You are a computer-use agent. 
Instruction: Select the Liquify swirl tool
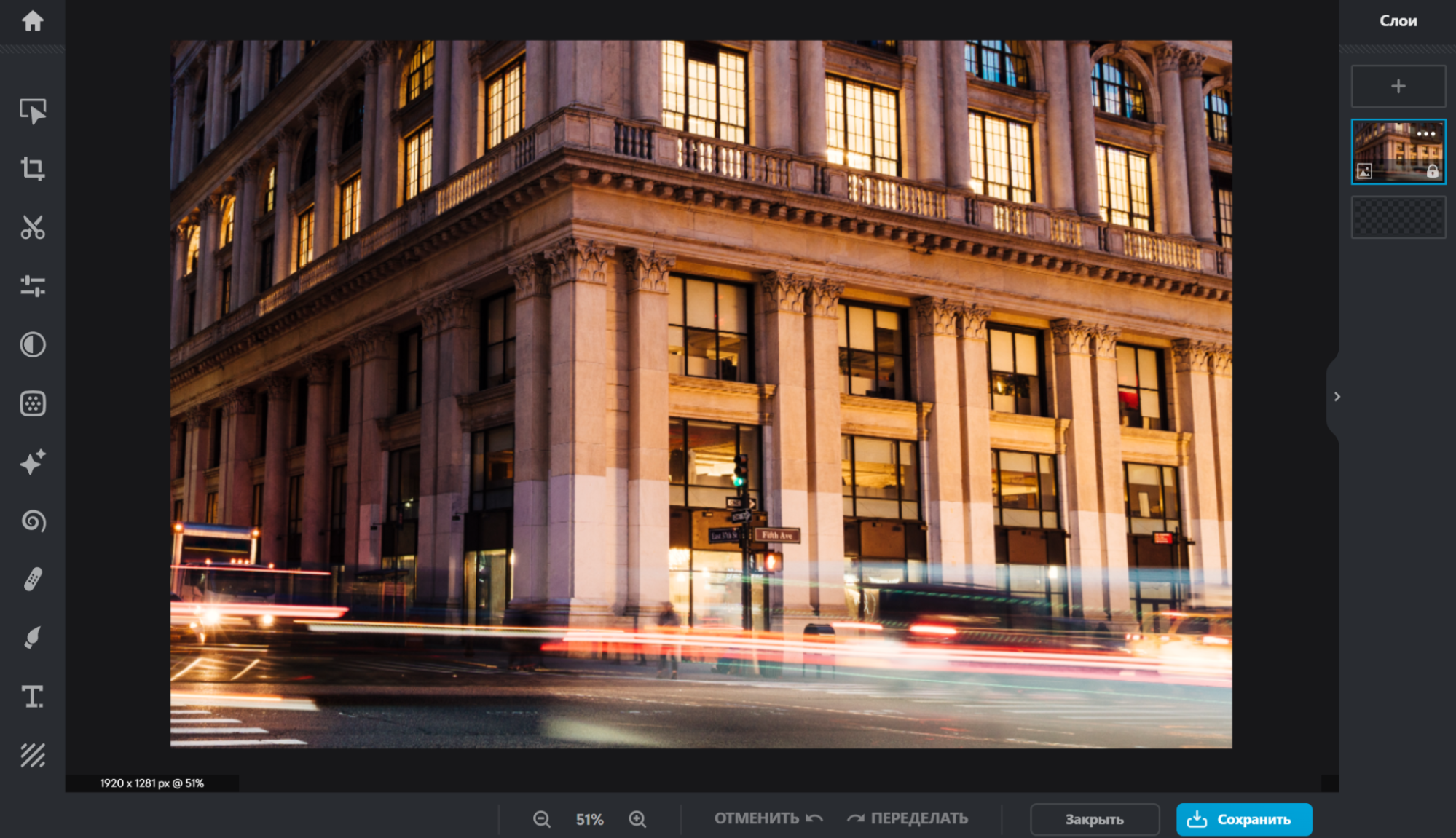[x=32, y=521]
